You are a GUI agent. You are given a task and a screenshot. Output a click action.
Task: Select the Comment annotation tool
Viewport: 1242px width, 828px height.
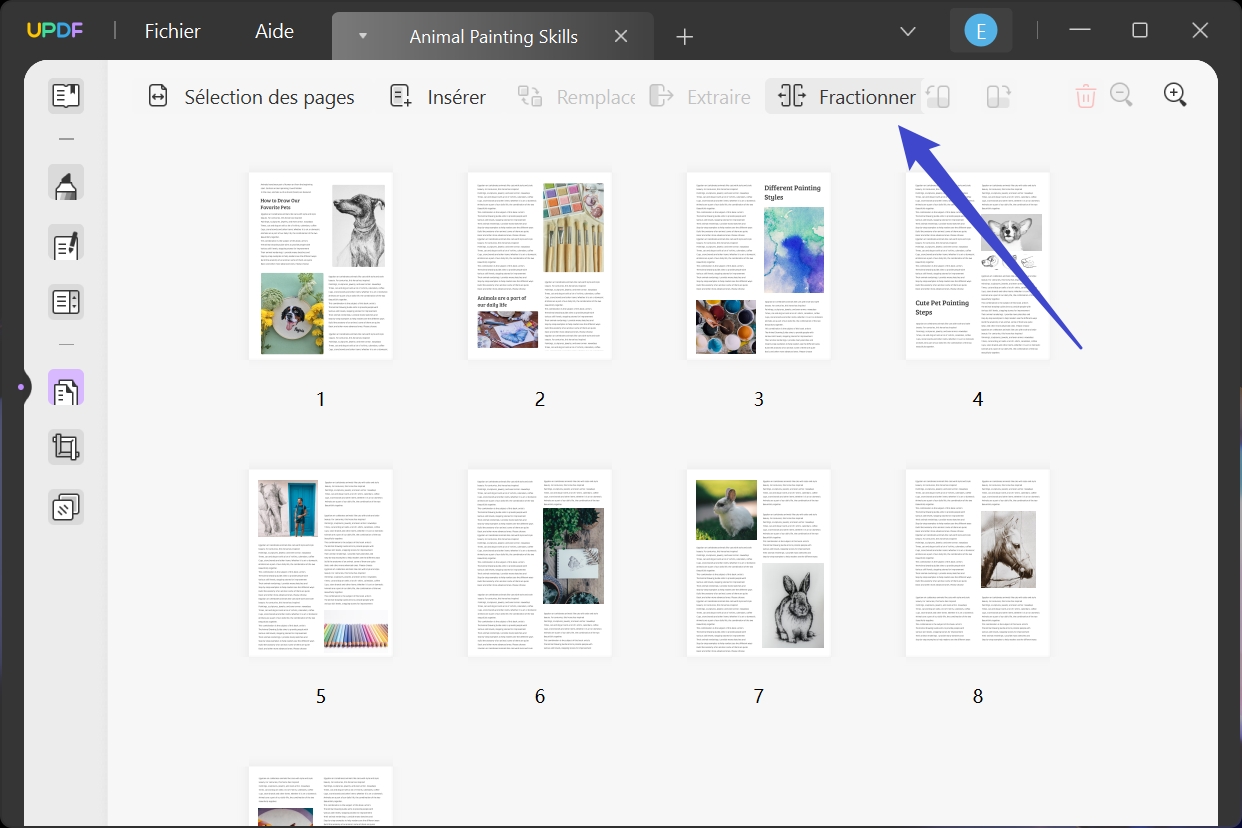coord(65,183)
